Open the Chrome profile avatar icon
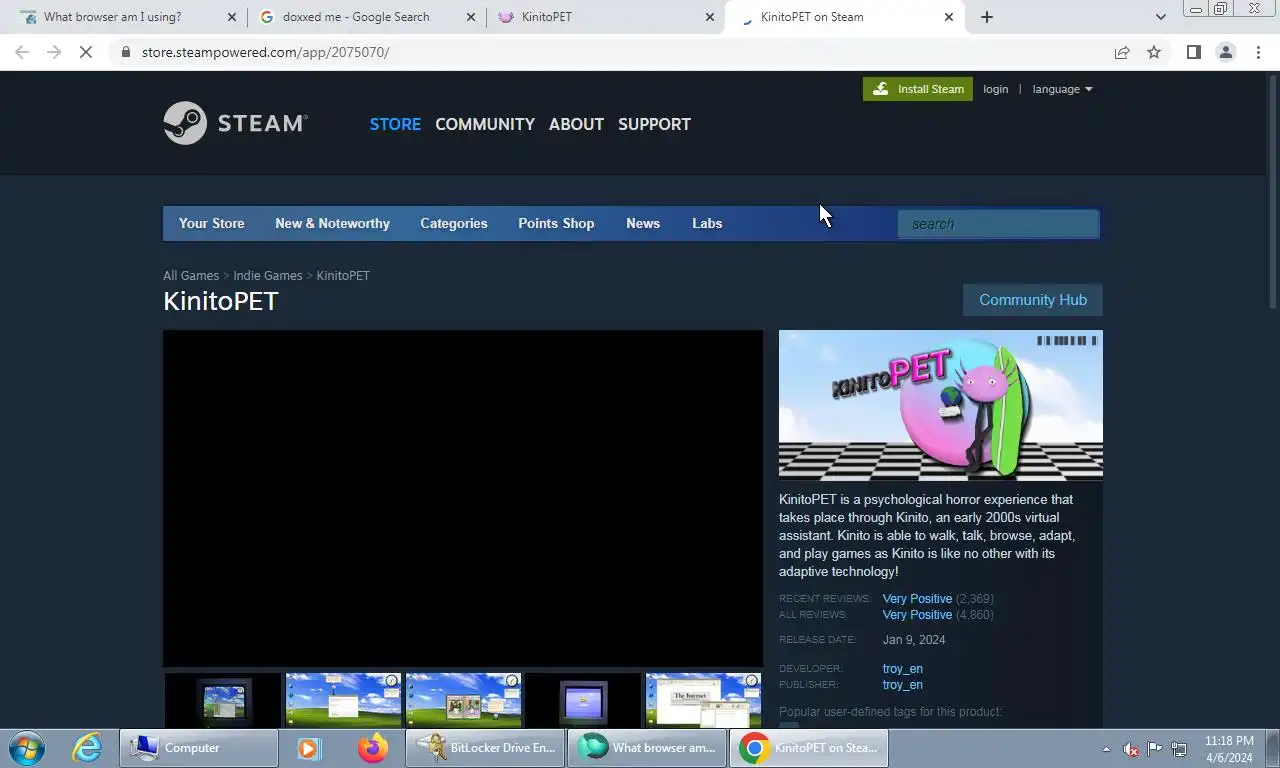Screen dimensions: 1280x768 1225,52
